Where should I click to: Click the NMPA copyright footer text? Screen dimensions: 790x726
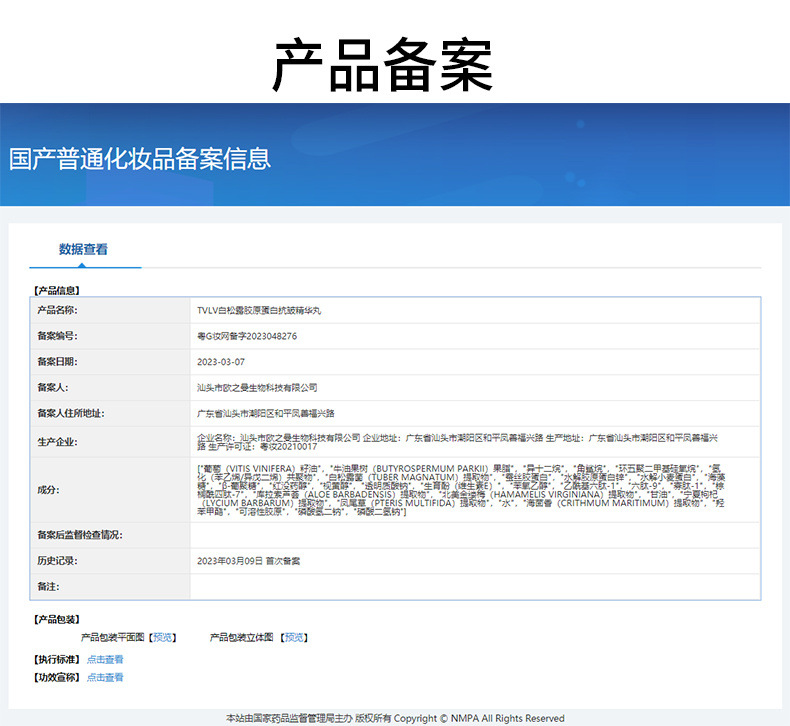[395, 718]
